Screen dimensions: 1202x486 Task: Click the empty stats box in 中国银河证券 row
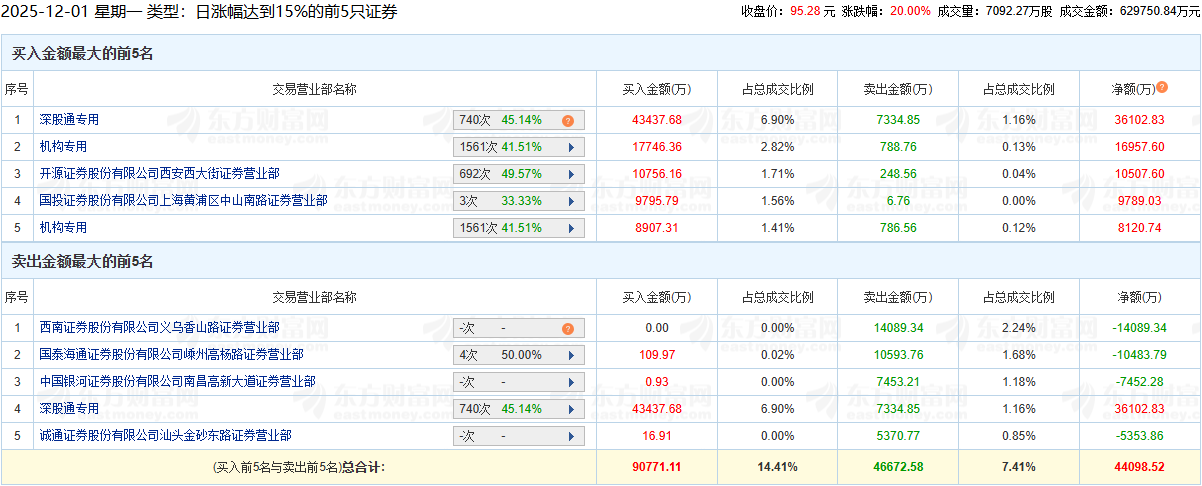click(x=518, y=382)
